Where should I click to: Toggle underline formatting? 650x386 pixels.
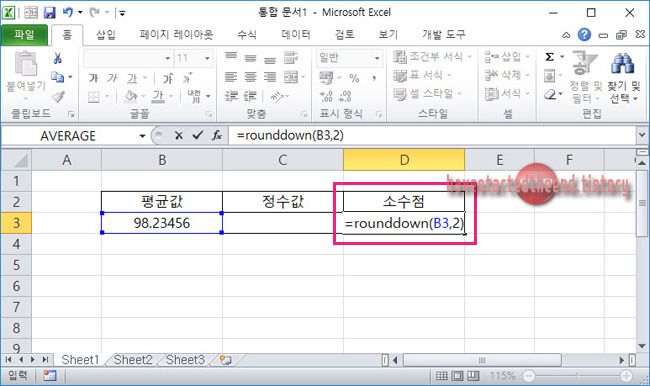132,78
